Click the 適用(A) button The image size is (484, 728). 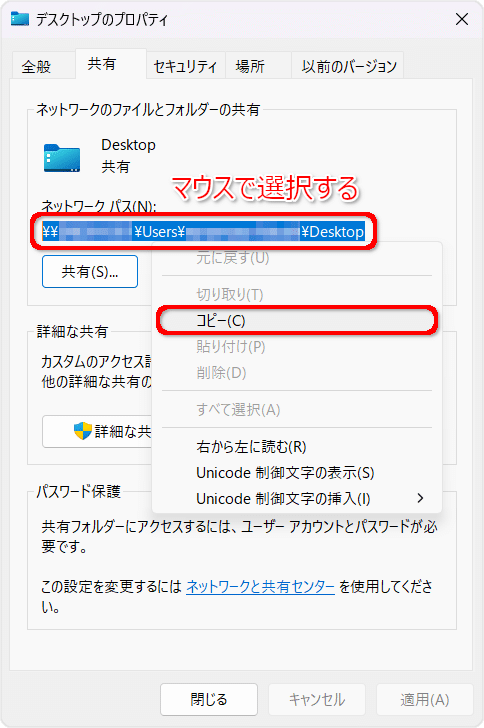pyautogui.click(x=425, y=699)
